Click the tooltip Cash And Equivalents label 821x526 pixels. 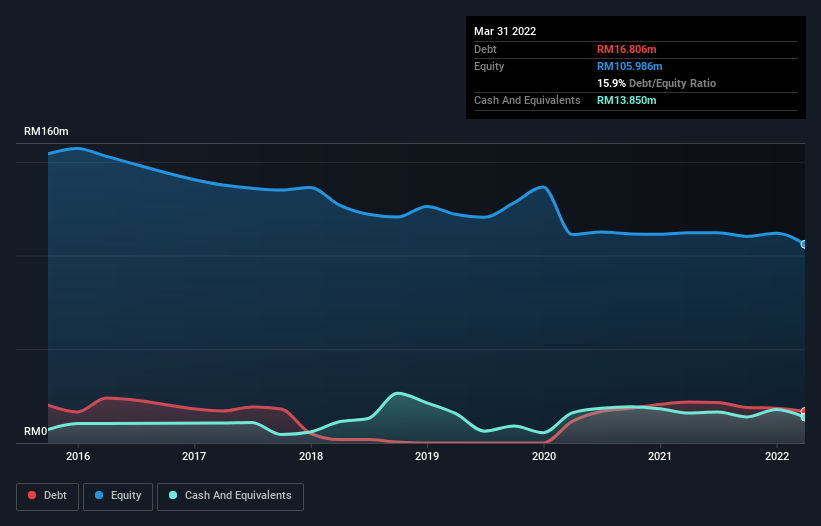point(527,100)
